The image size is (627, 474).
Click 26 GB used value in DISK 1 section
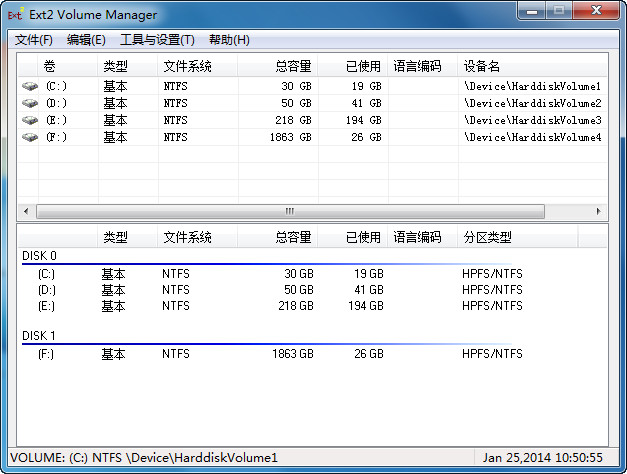coord(369,354)
